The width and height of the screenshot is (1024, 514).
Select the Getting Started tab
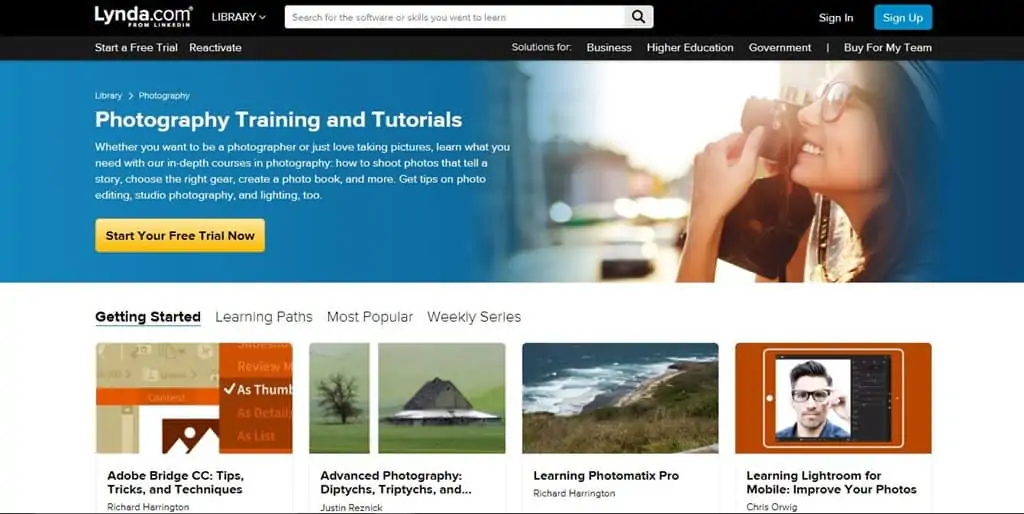pyautogui.click(x=148, y=317)
